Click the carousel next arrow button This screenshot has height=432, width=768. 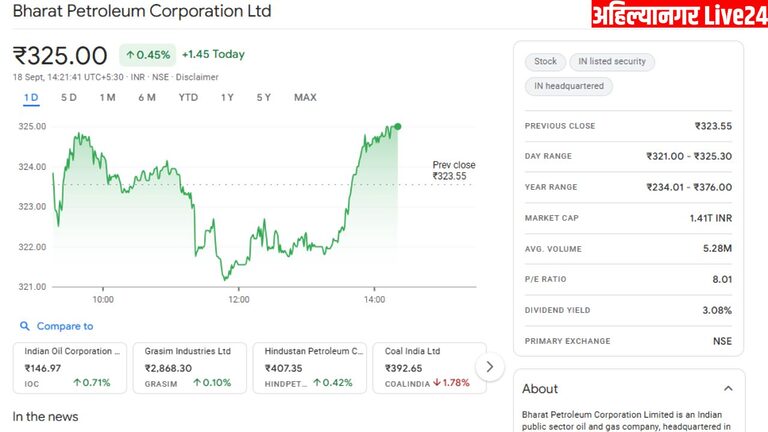pos(489,367)
